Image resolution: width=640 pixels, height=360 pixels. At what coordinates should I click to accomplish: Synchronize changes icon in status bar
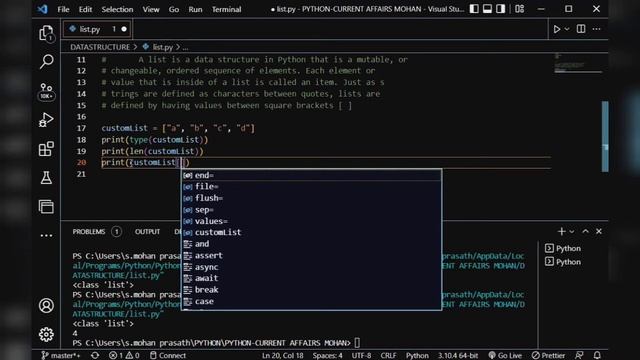pos(95,355)
